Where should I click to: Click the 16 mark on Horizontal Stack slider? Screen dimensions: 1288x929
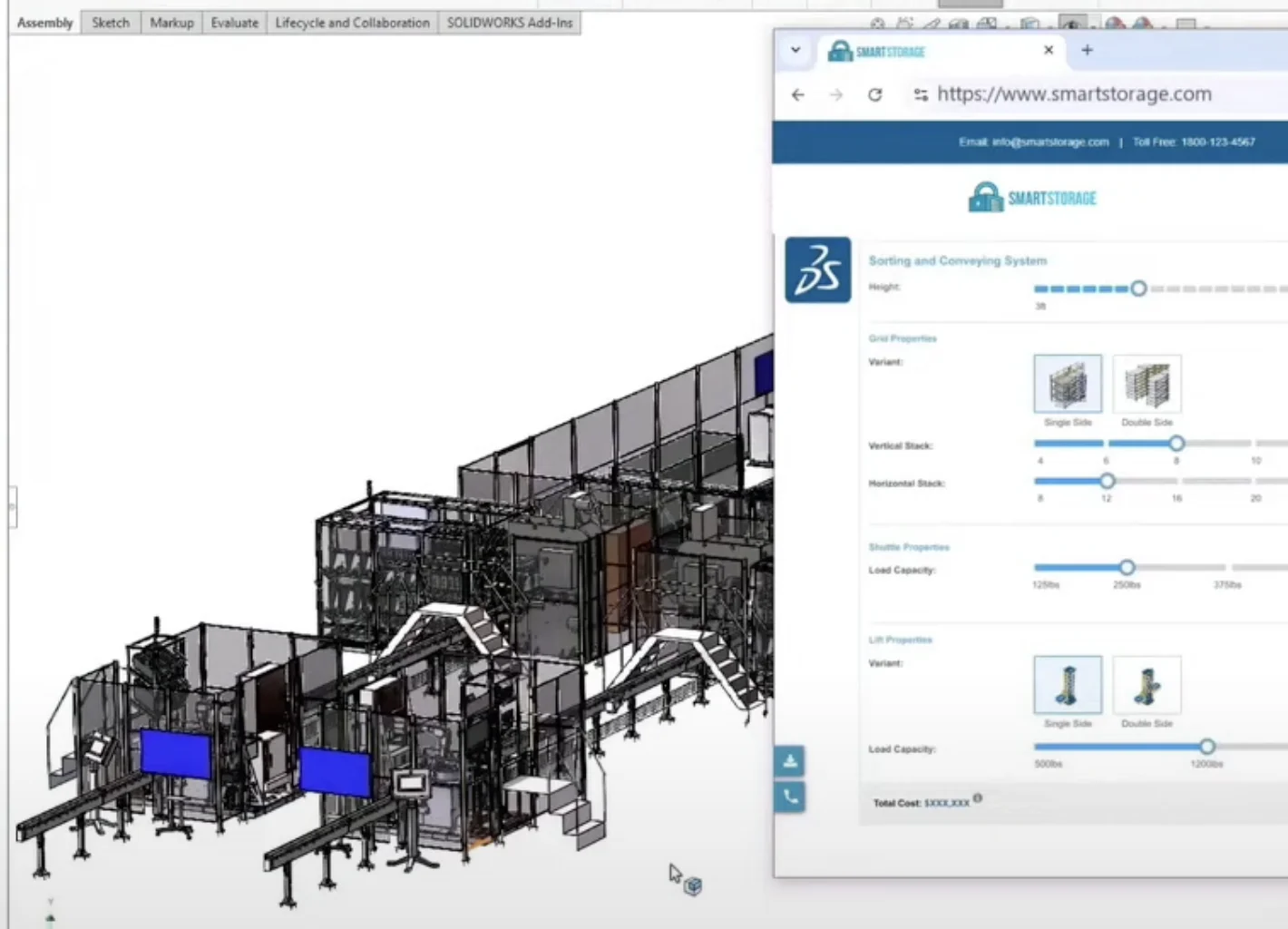point(1176,498)
